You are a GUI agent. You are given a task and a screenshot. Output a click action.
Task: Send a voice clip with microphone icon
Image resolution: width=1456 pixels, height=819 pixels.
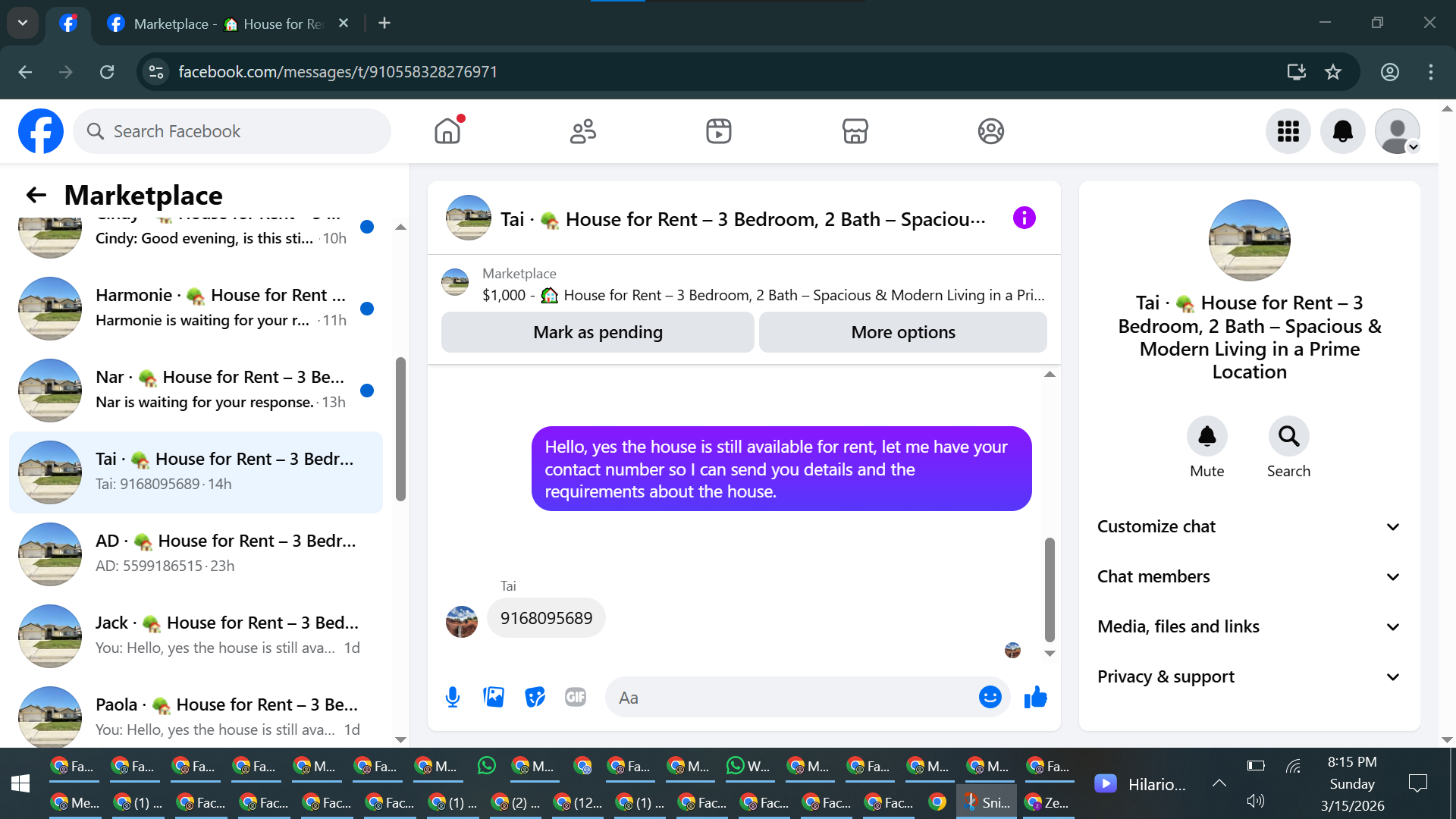[453, 697]
